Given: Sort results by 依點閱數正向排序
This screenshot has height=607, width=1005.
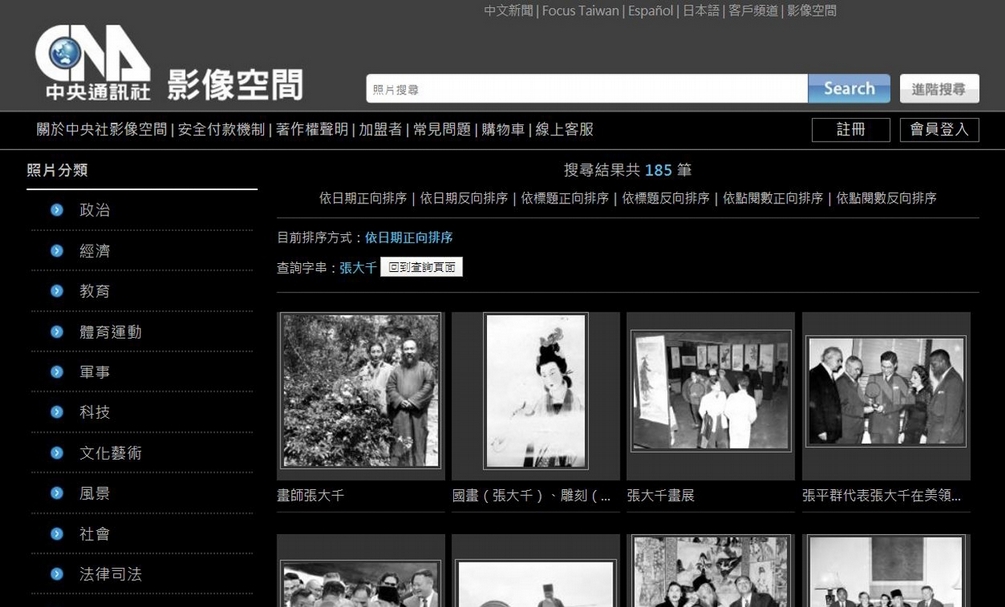Looking at the screenshot, I should [x=773, y=198].
